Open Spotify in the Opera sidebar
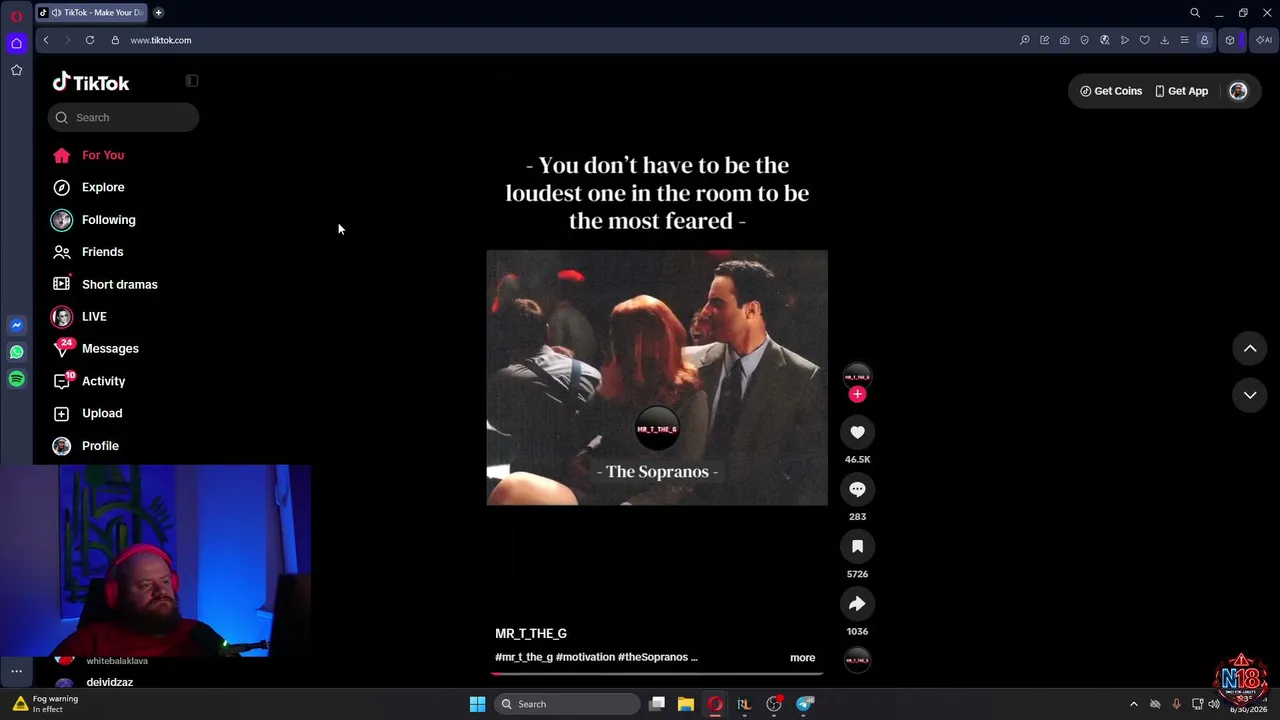This screenshot has height=720, width=1280. [16, 379]
